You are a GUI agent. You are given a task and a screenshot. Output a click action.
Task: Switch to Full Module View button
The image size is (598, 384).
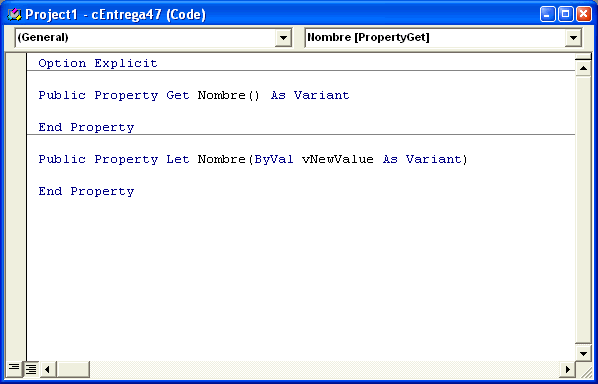[31, 369]
